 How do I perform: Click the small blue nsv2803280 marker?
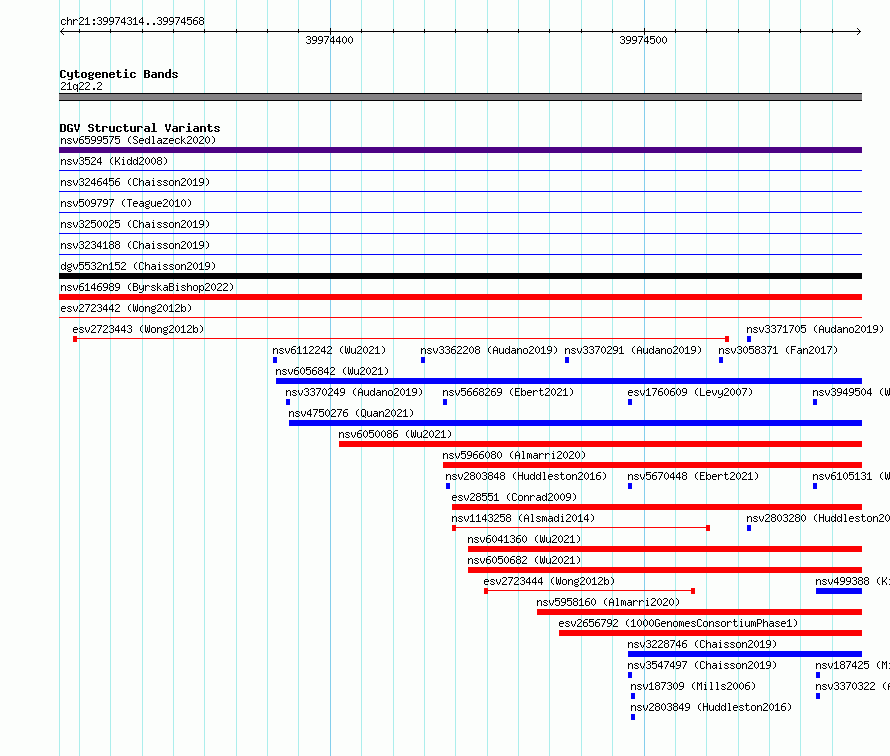[749, 528]
